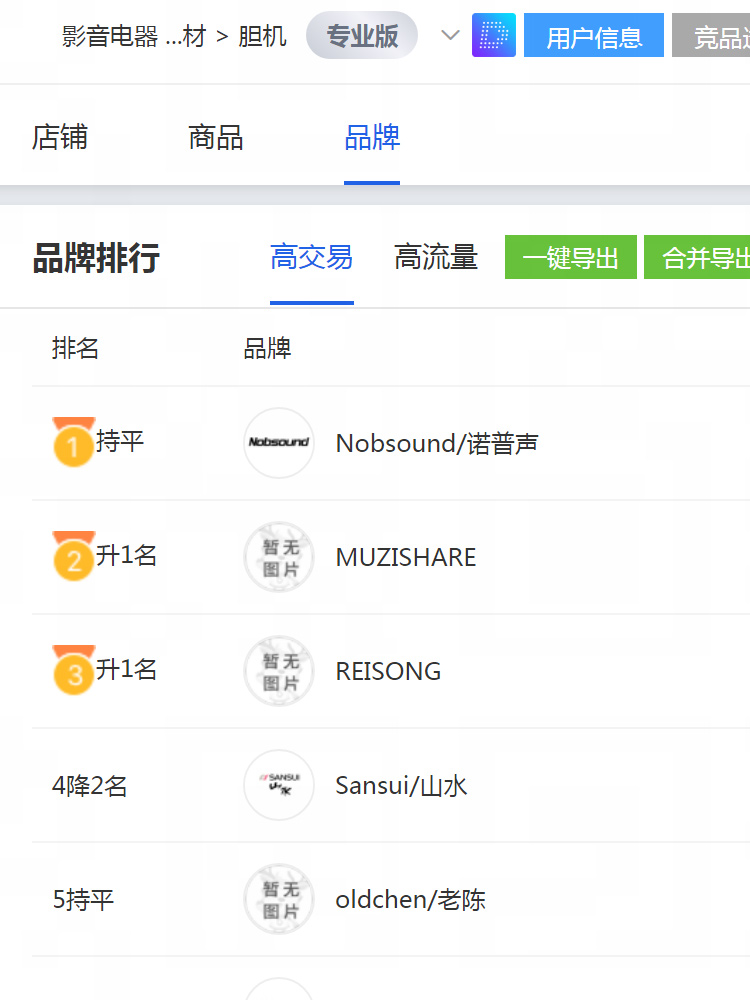Switch to the 品牌 tab
The image size is (750, 1000).
coord(372,137)
